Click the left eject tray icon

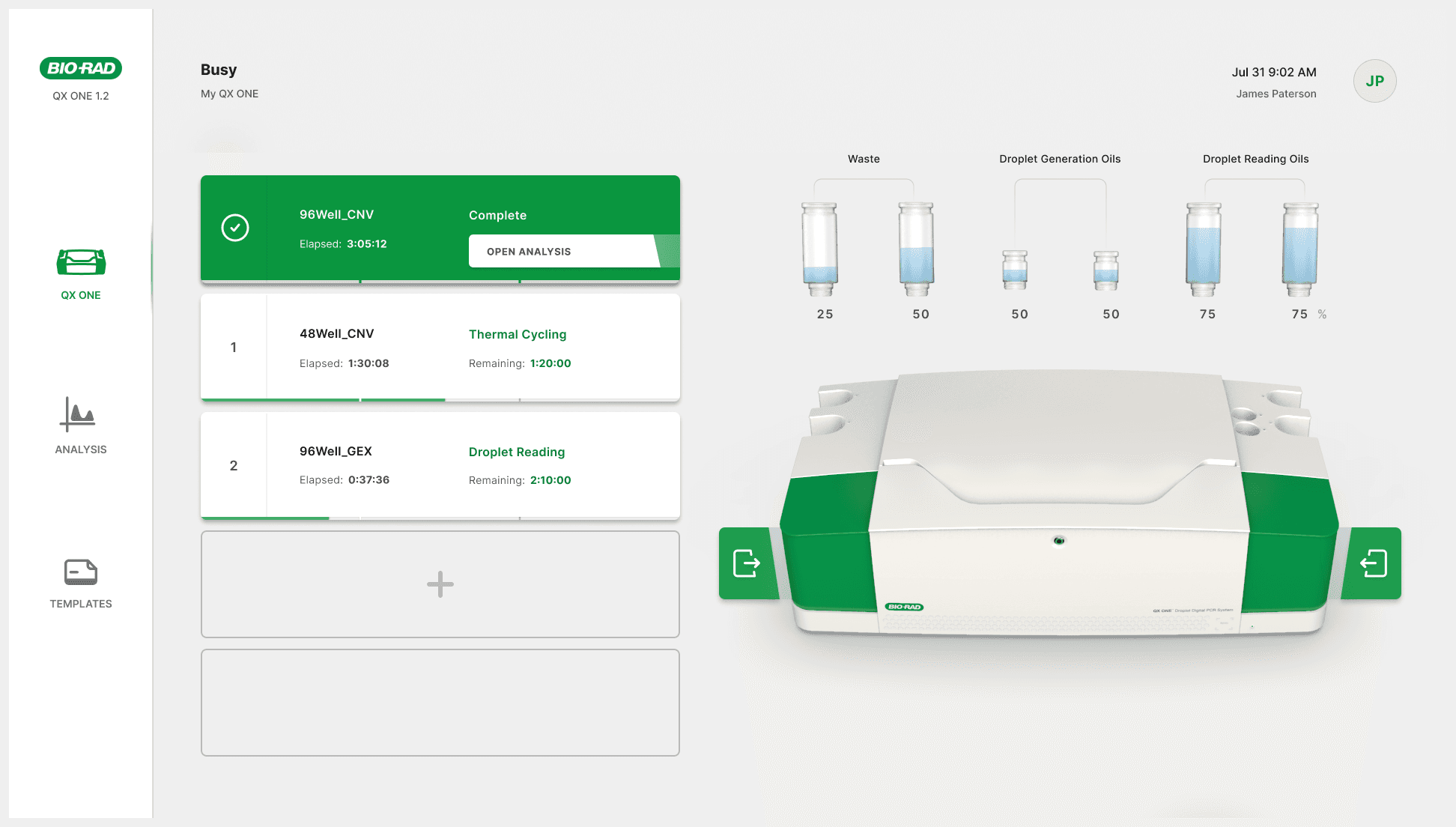pyautogui.click(x=747, y=563)
